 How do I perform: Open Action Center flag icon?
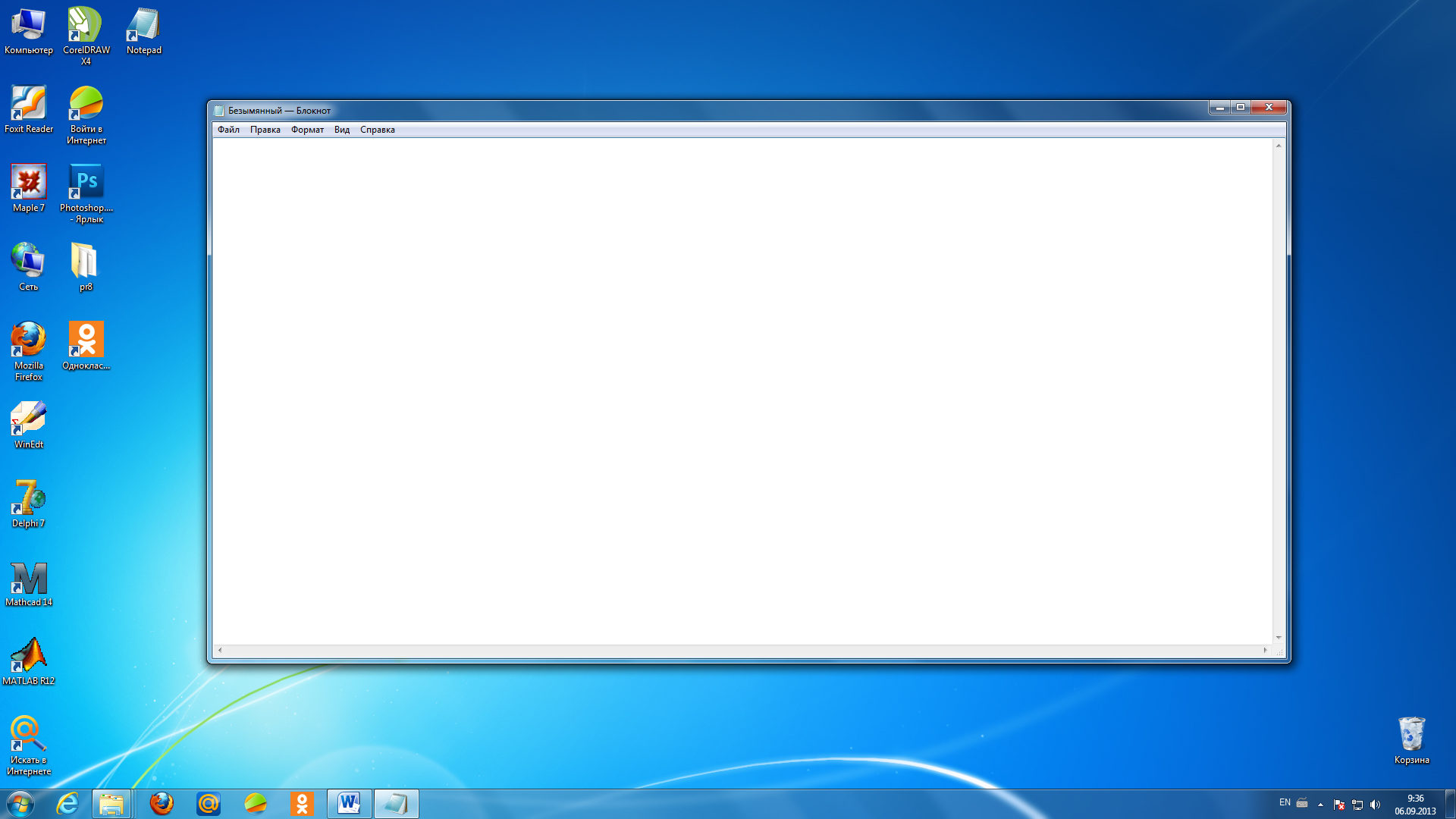(x=1339, y=805)
